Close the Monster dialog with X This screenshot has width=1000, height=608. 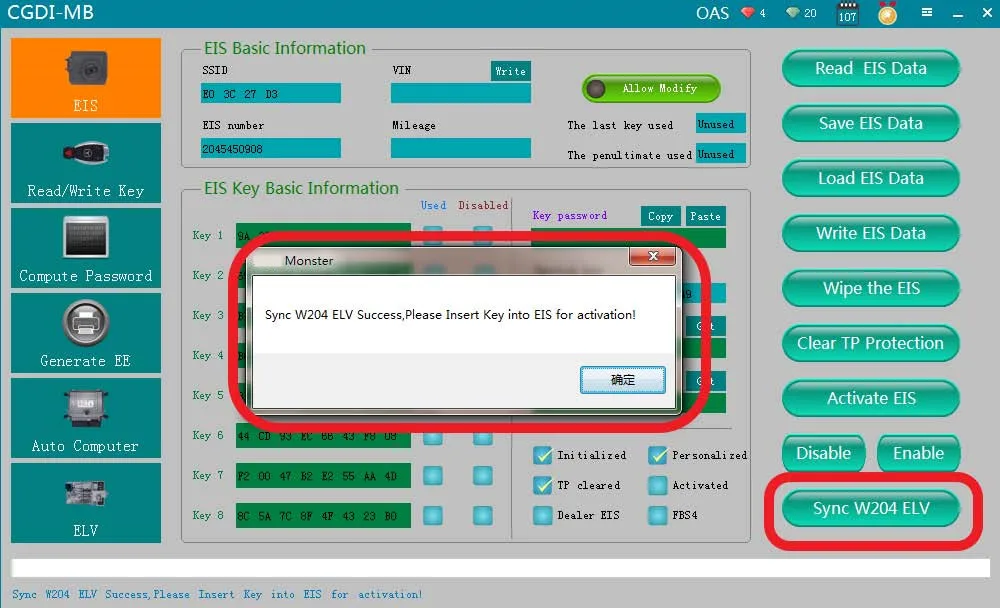652,256
